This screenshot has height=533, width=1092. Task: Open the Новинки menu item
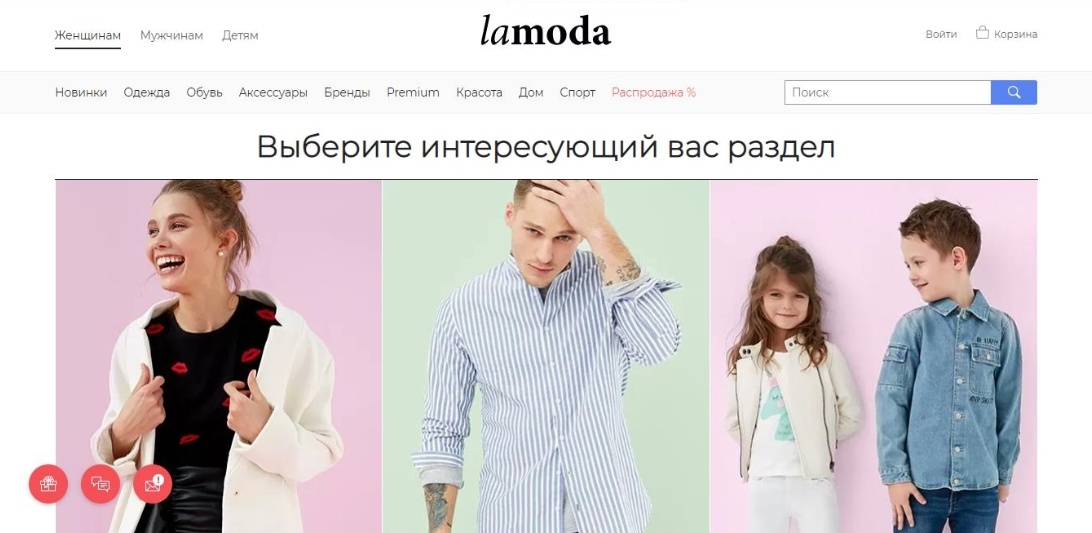[x=81, y=93]
